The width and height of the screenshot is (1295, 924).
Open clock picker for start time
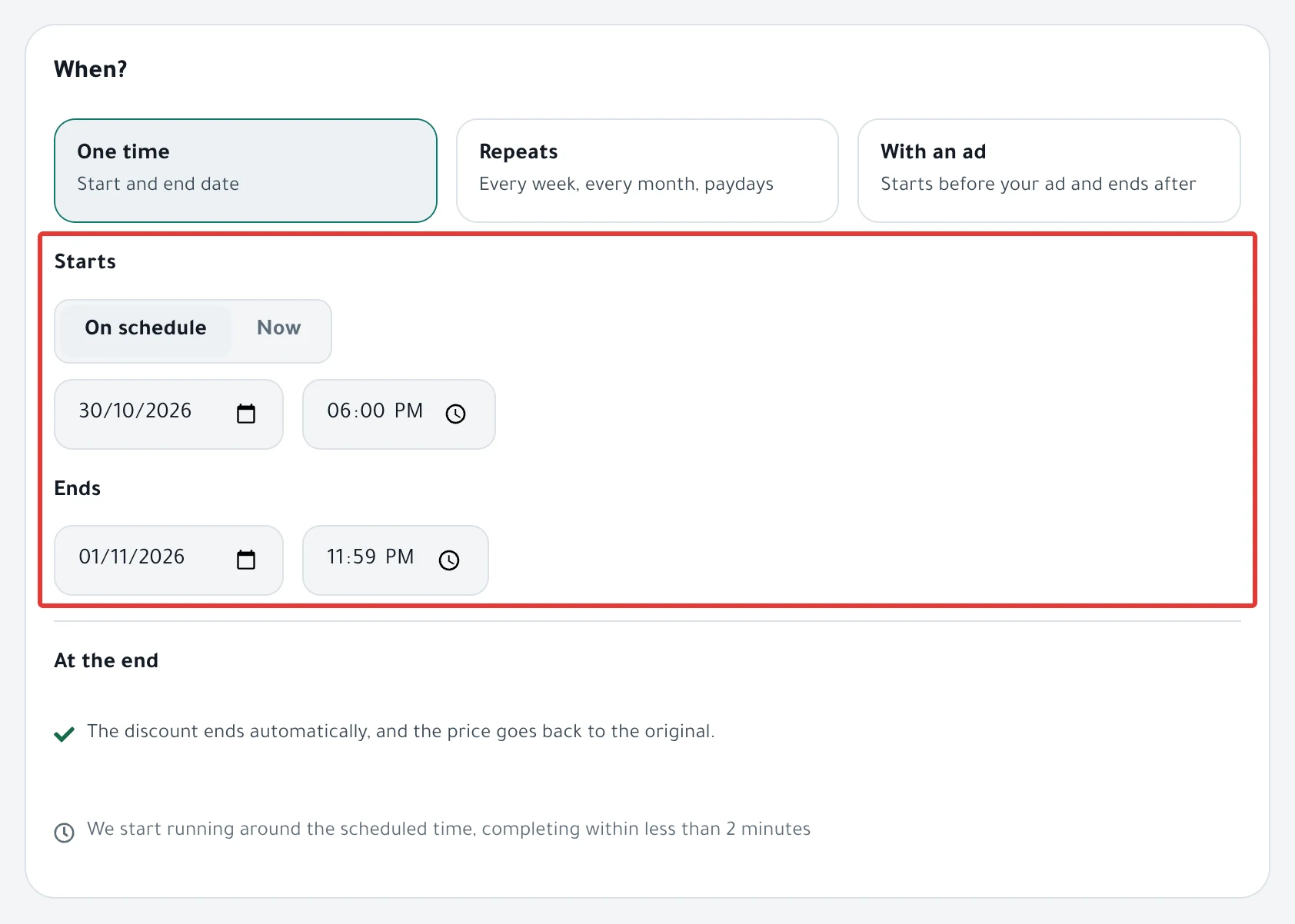pyautogui.click(x=456, y=414)
